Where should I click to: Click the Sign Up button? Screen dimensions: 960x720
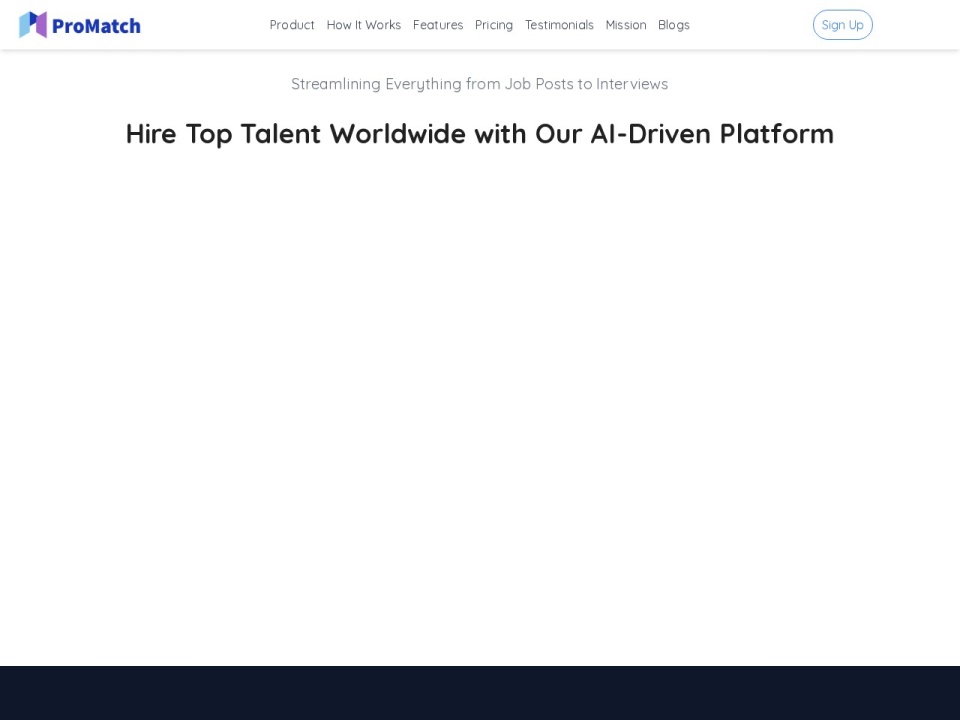coord(842,25)
